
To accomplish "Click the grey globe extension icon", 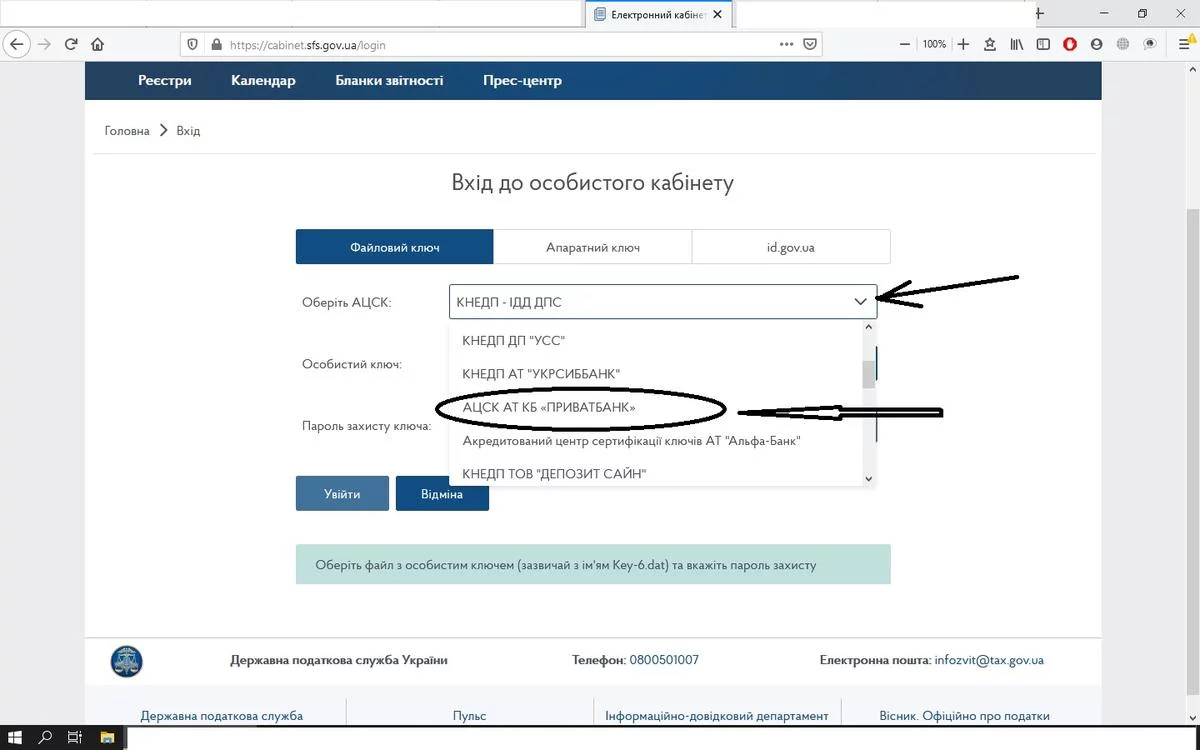I will (1123, 44).
